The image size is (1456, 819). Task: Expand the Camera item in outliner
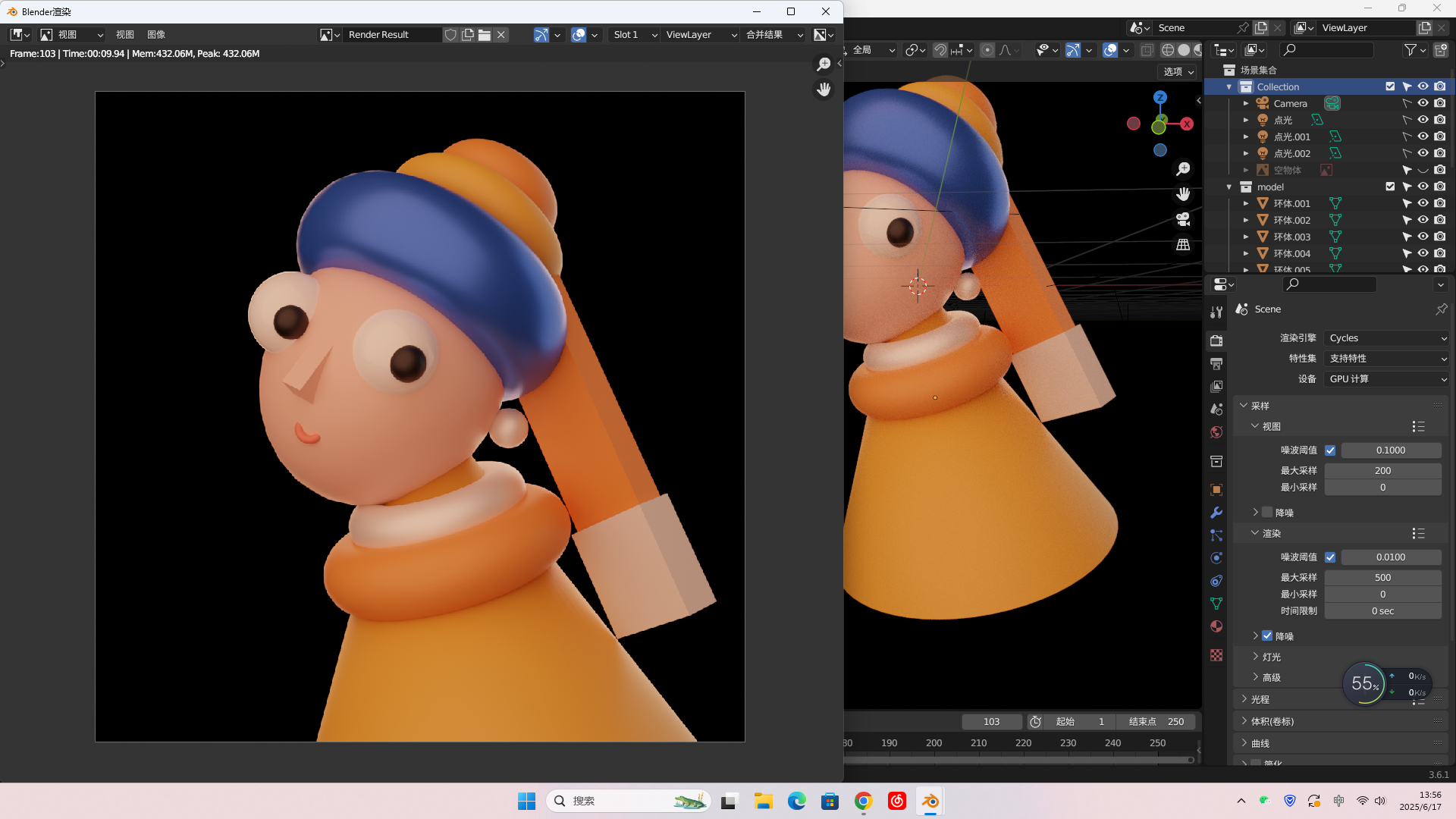coord(1246,103)
